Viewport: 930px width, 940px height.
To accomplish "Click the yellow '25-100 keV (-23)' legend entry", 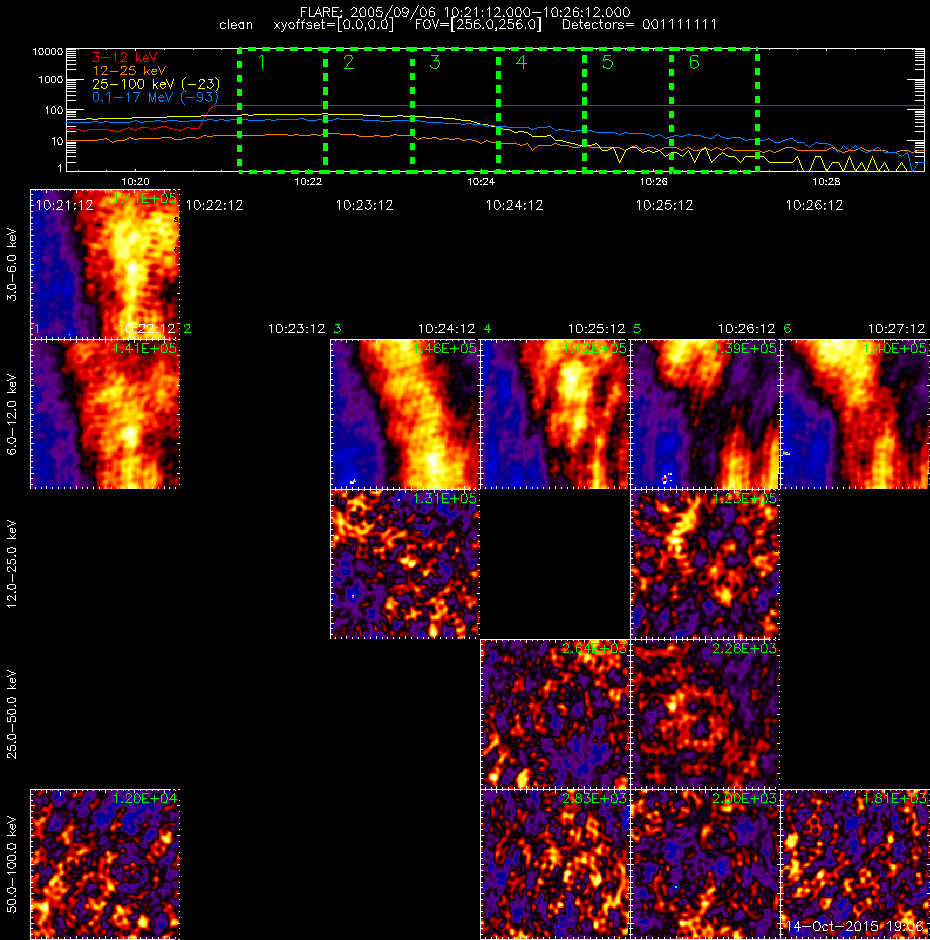I will coord(156,84).
